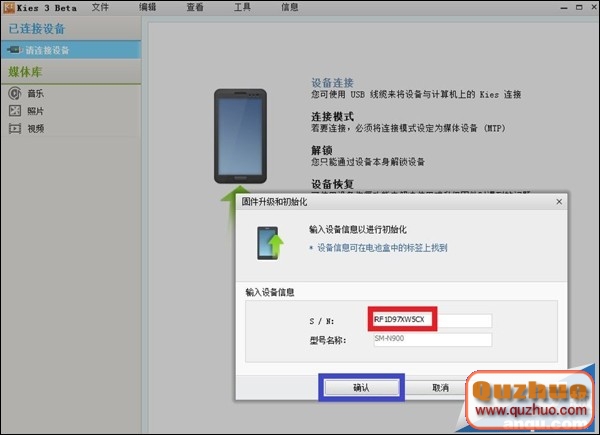Viewport: 600px width, 435px height.
Task: Open 照片 in the media library
Action: coord(36,111)
